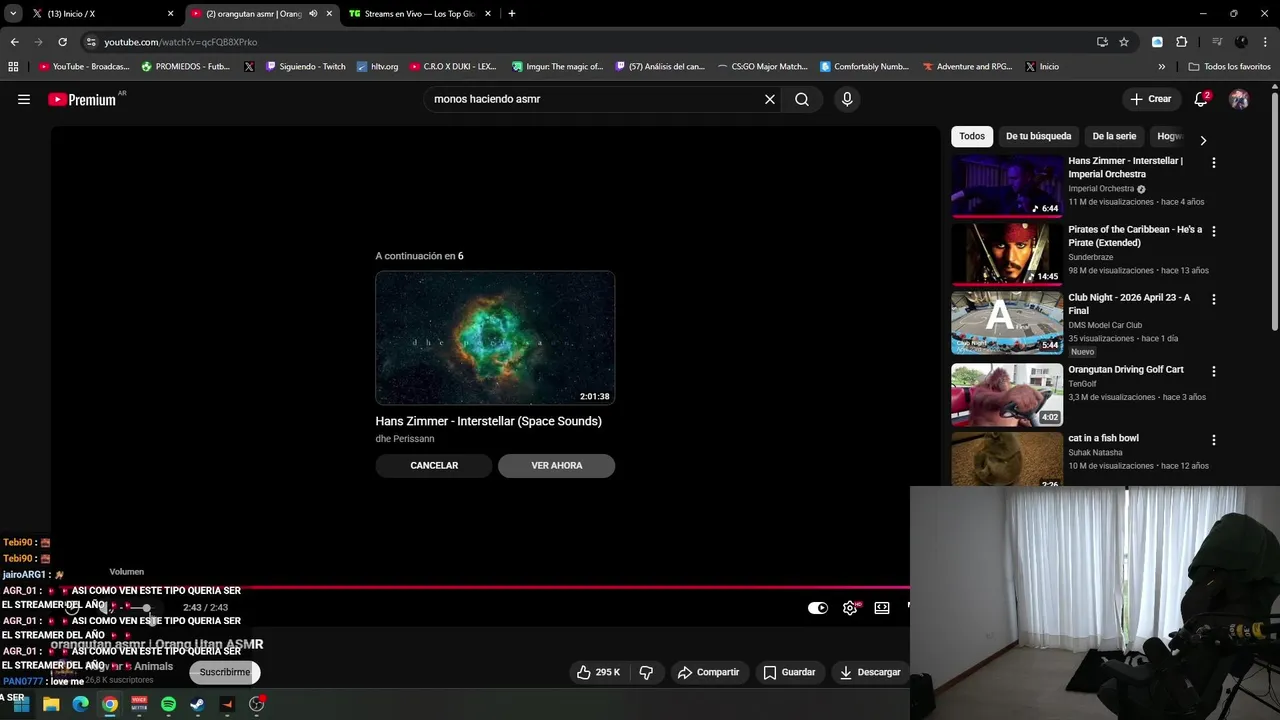The width and height of the screenshot is (1280, 720).
Task: Open File Explorer from the taskbar
Action: pos(51,704)
